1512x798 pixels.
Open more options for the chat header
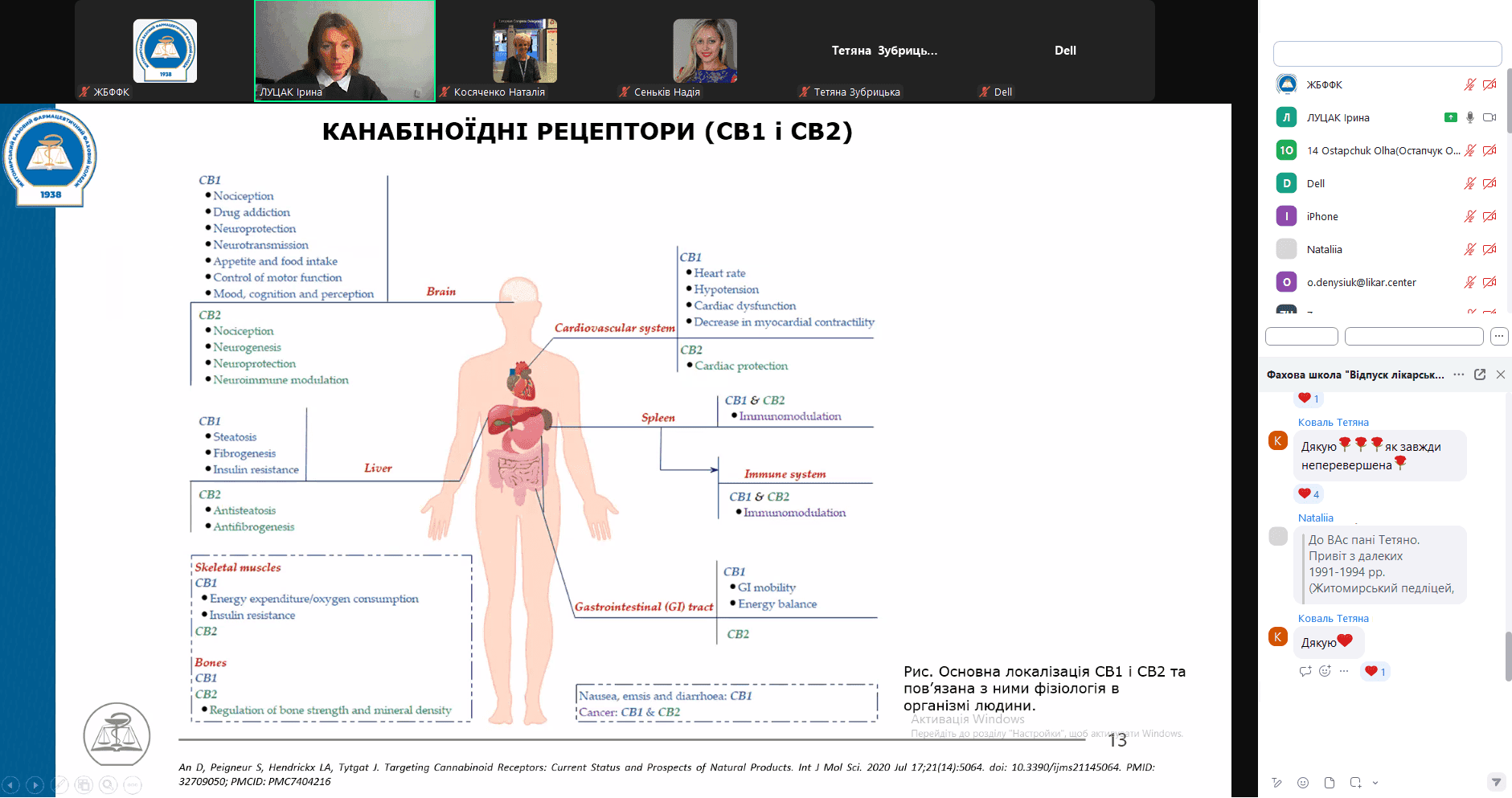pyautogui.click(x=1459, y=374)
